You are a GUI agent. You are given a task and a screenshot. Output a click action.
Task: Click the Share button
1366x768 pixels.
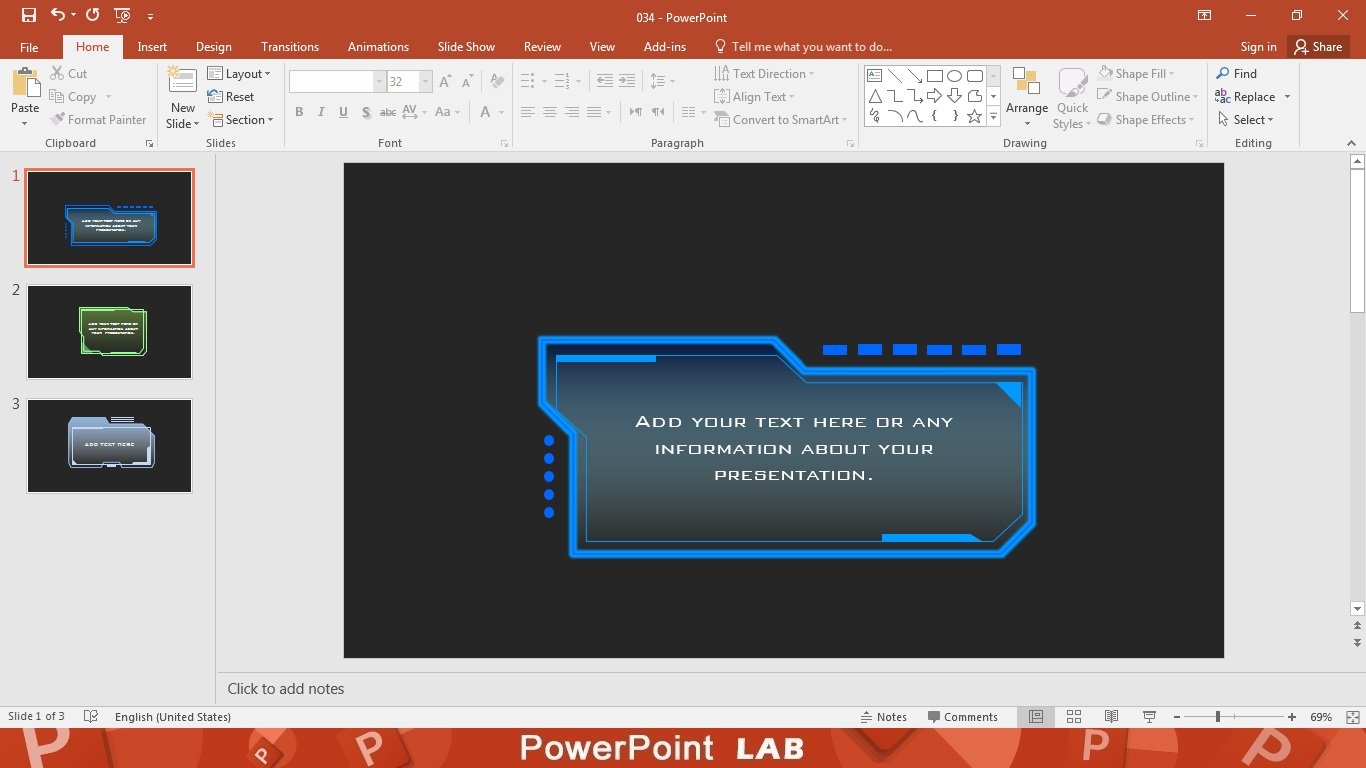coord(1317,46)
